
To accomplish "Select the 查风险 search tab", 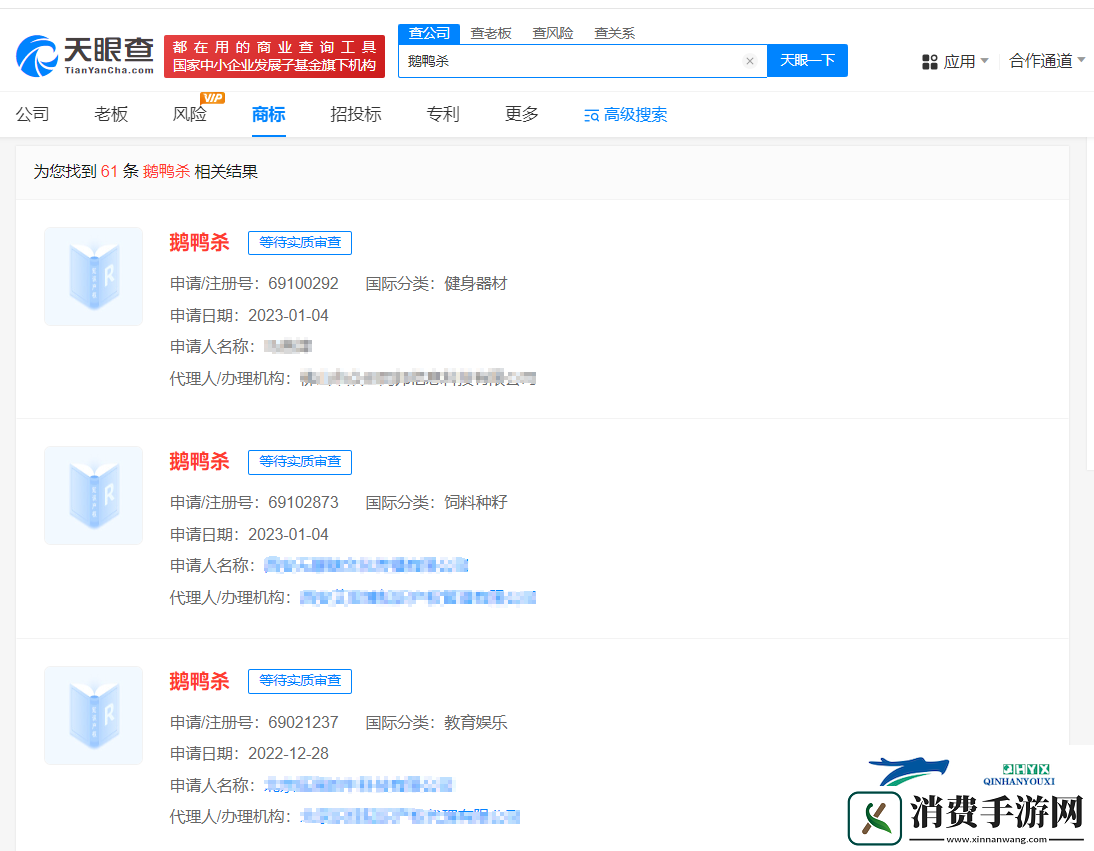I will point(553,33).
